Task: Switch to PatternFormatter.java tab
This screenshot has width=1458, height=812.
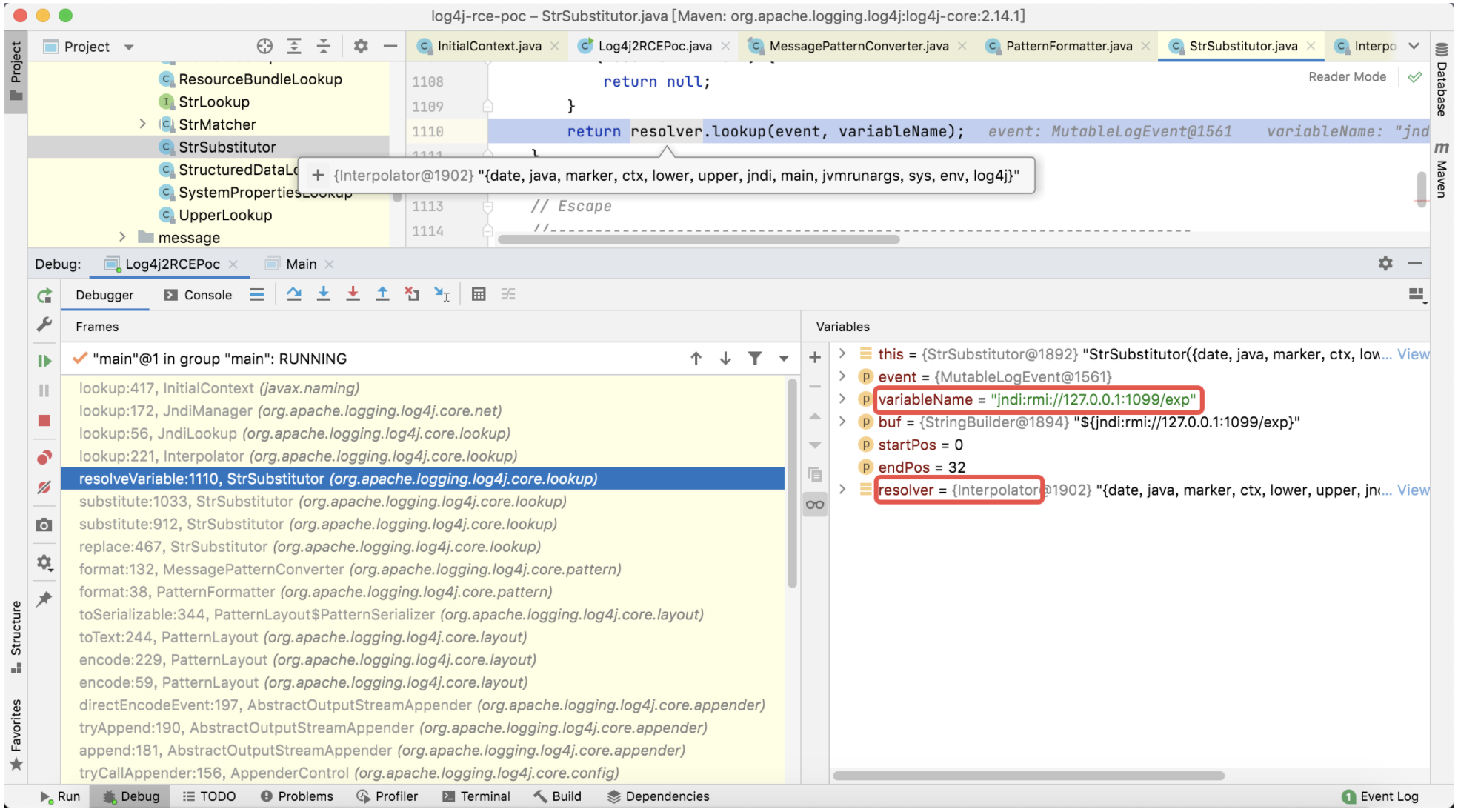Action: [x=1068, y=46]
